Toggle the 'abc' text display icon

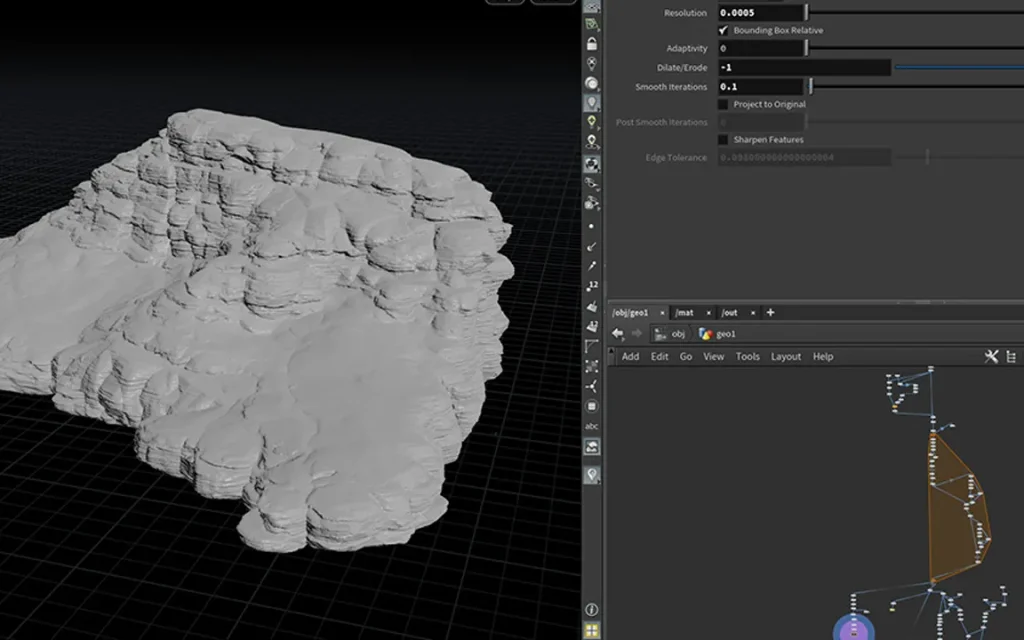click(592, 426)
